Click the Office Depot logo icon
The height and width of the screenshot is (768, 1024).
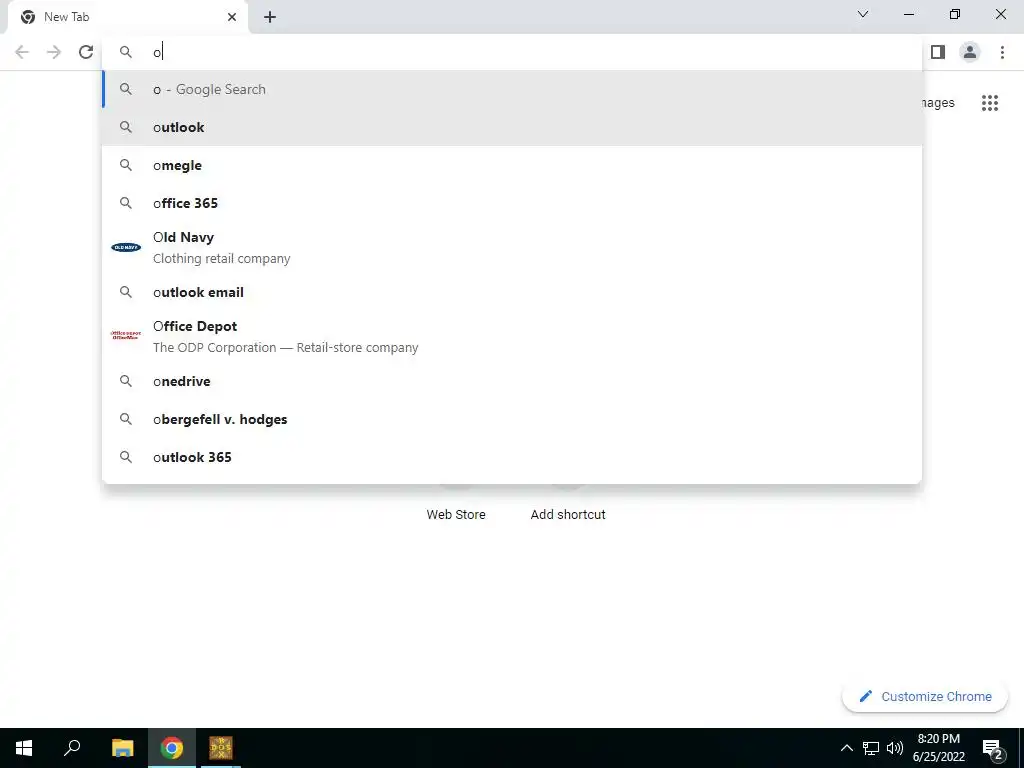126,336
